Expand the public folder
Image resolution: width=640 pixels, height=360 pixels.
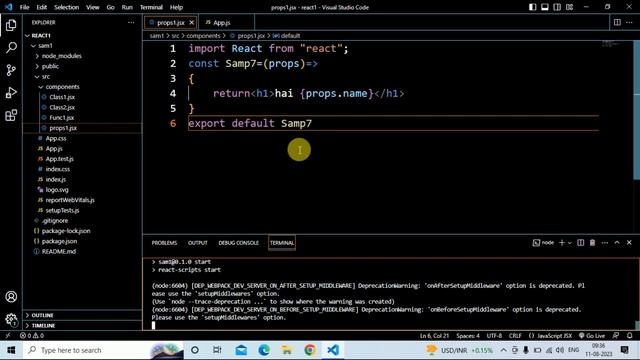(x=82, y=66)
